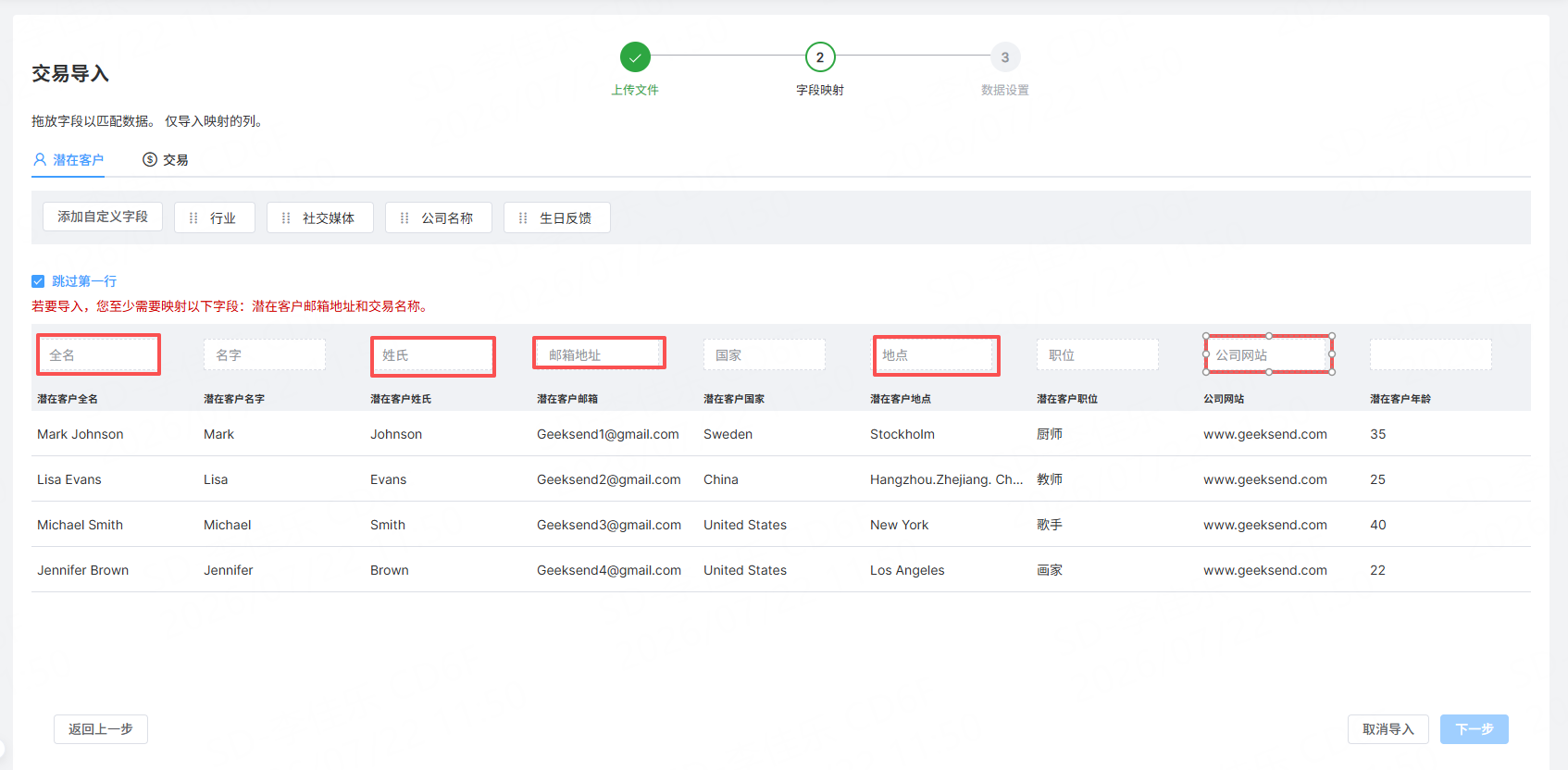Click the 公司网站 mapping field

pyautogui.click(x=1264, y=354)
